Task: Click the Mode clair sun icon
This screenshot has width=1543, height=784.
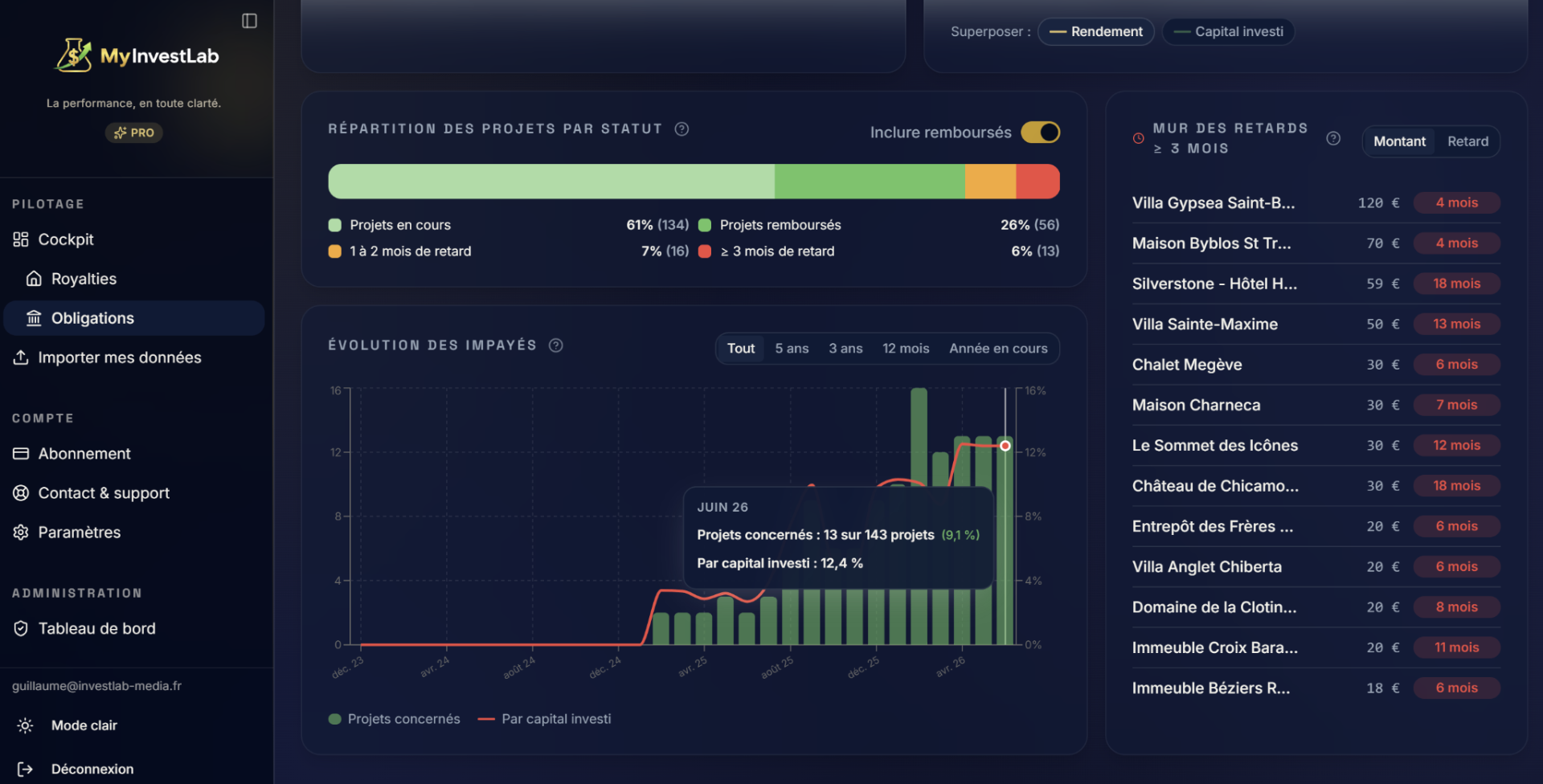Action: [26, 725]
